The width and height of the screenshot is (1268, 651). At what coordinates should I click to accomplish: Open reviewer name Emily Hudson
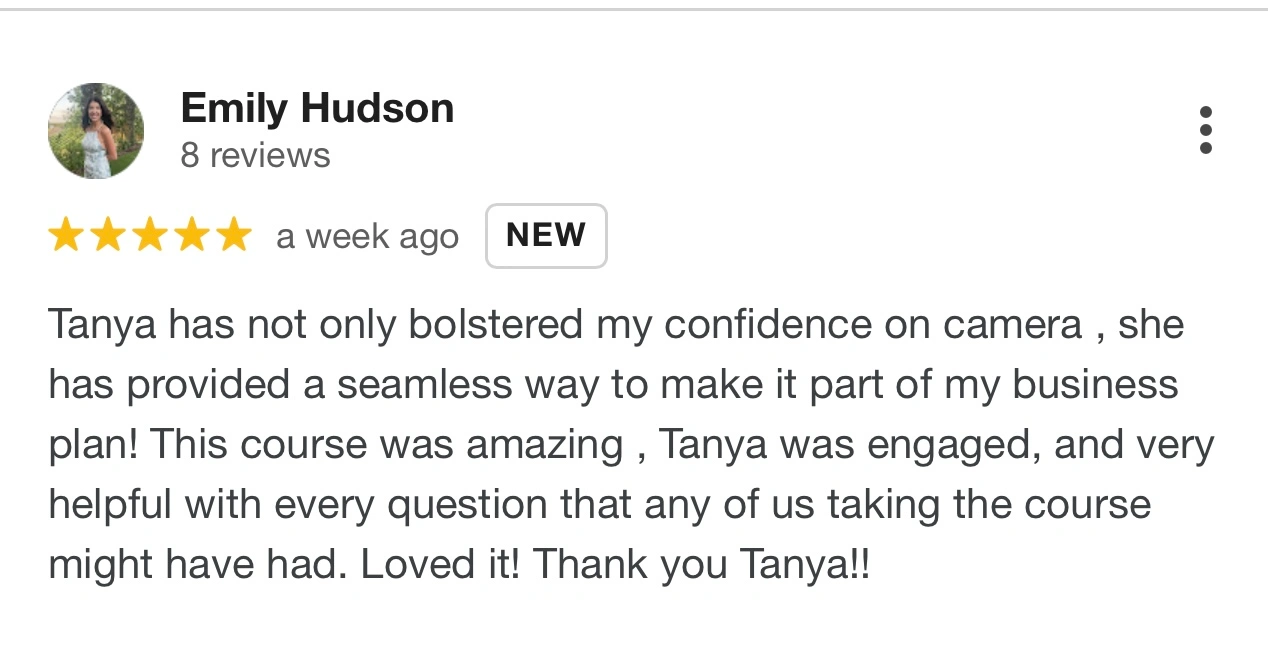coord(317,108)
